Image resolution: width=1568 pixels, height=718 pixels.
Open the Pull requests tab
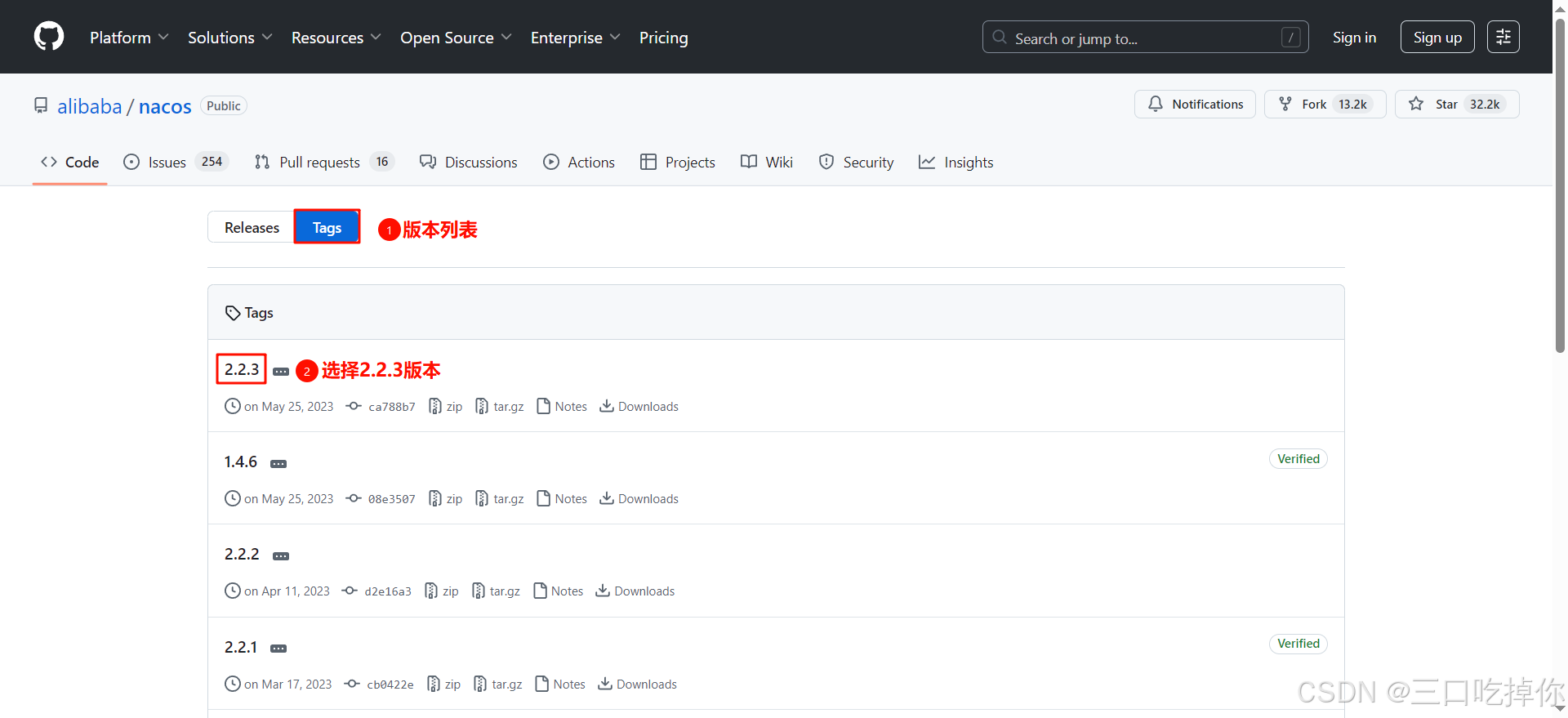click(324, 162)
